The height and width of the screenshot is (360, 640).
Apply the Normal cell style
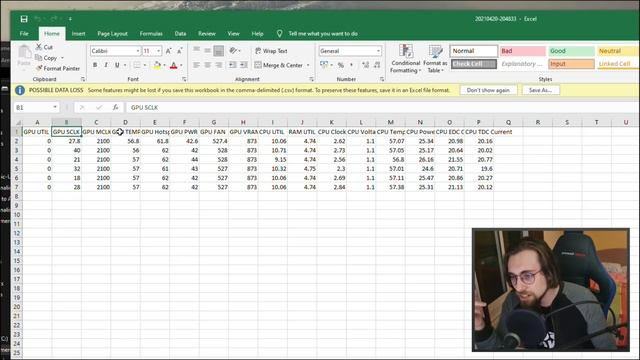click(473, 51)
